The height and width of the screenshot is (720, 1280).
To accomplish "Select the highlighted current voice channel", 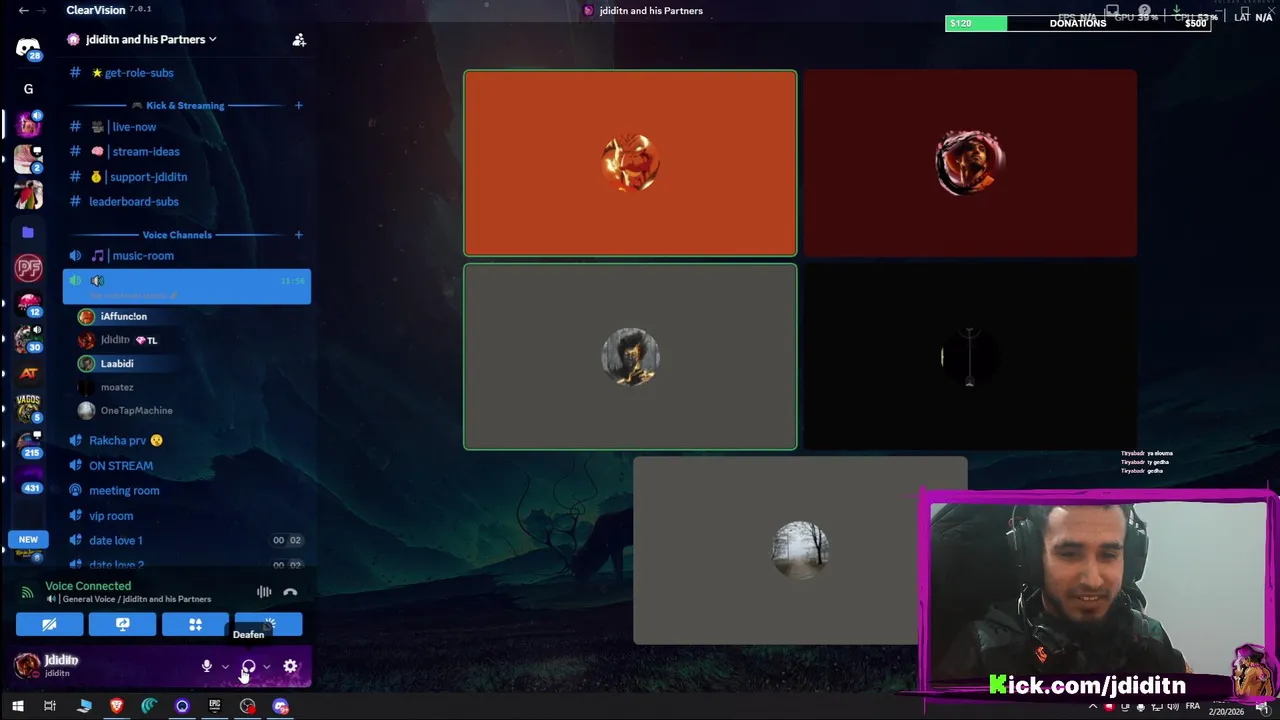I will pyautogui.click(x=186, y=287).
